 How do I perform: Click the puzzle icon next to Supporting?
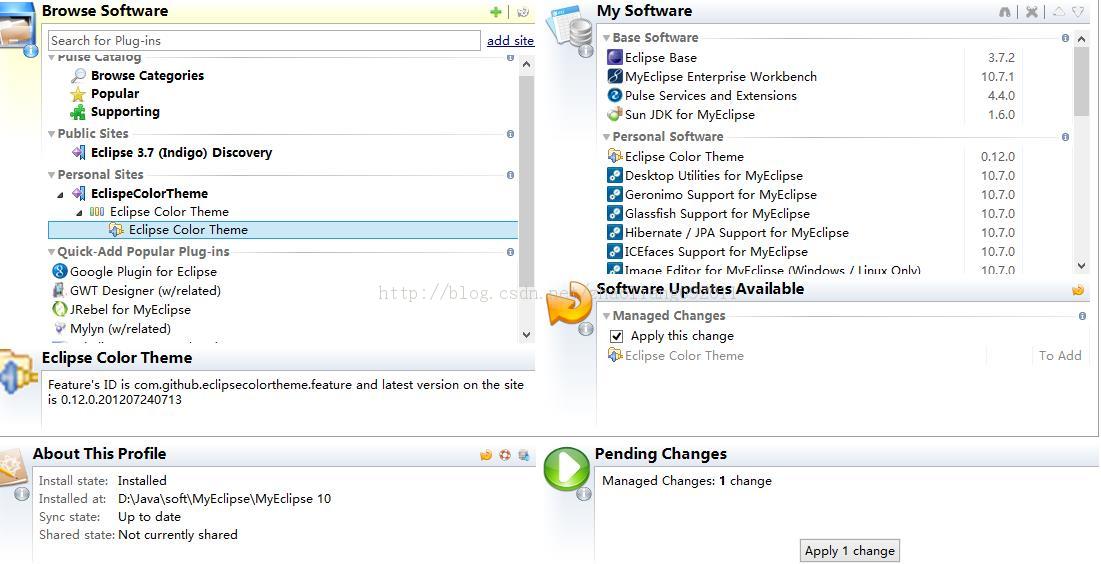78,112
